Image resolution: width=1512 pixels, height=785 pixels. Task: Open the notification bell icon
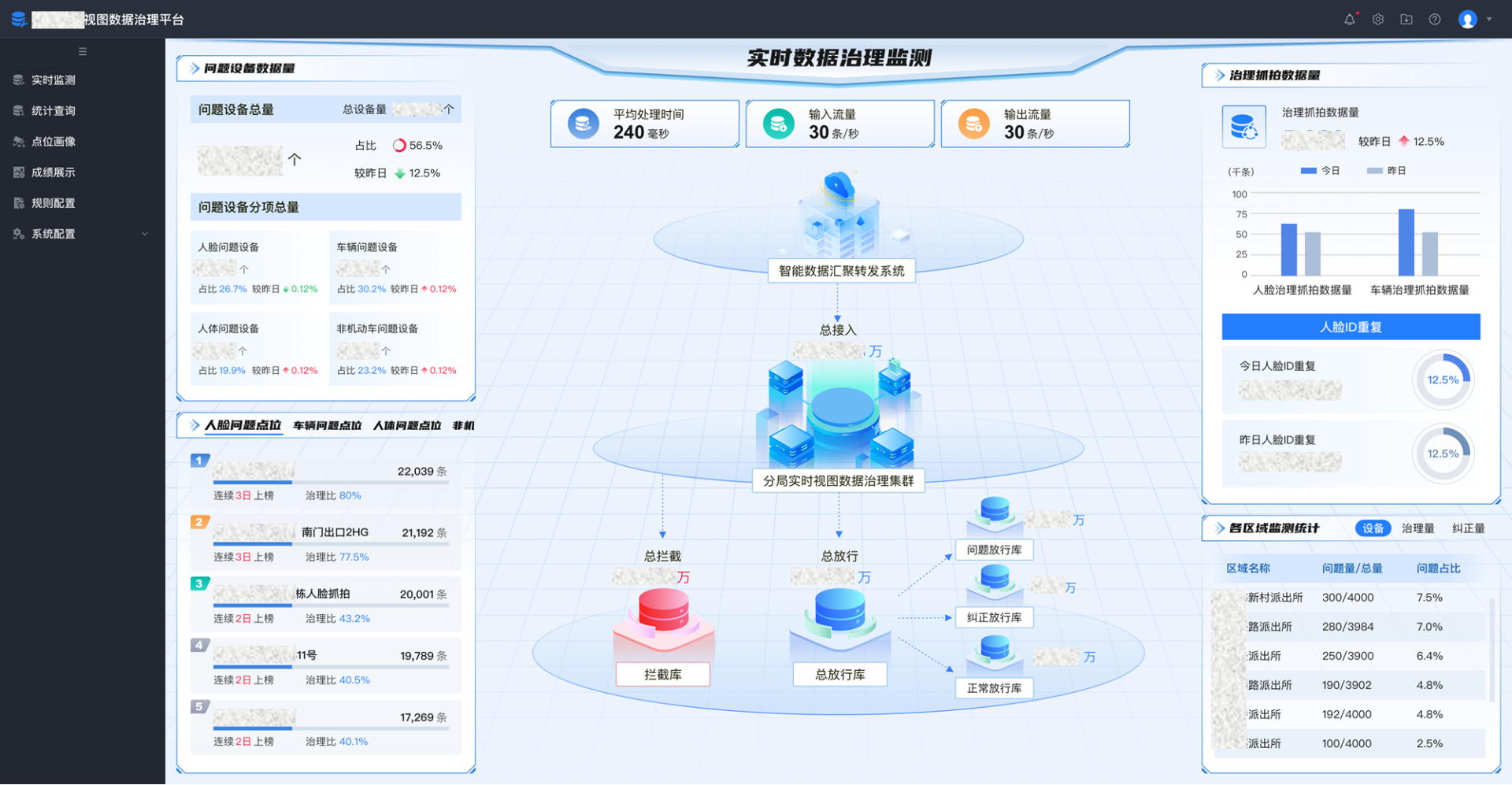click(1350, 20)
